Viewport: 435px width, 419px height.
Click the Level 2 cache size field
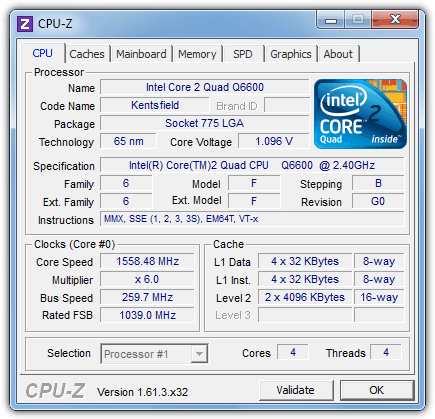click(x=305, y=297)
